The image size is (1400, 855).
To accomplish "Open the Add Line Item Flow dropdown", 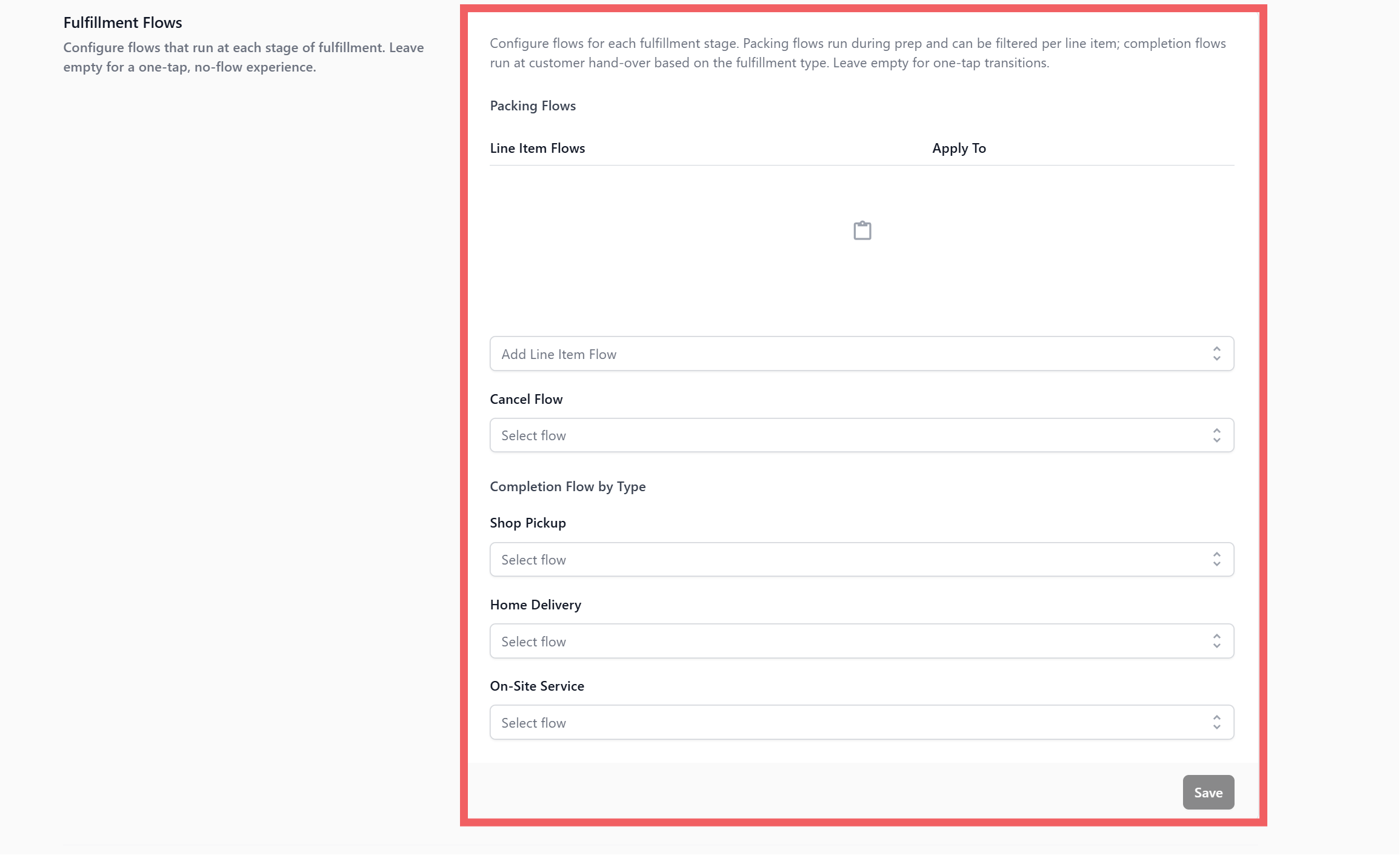I will point(861,354).
